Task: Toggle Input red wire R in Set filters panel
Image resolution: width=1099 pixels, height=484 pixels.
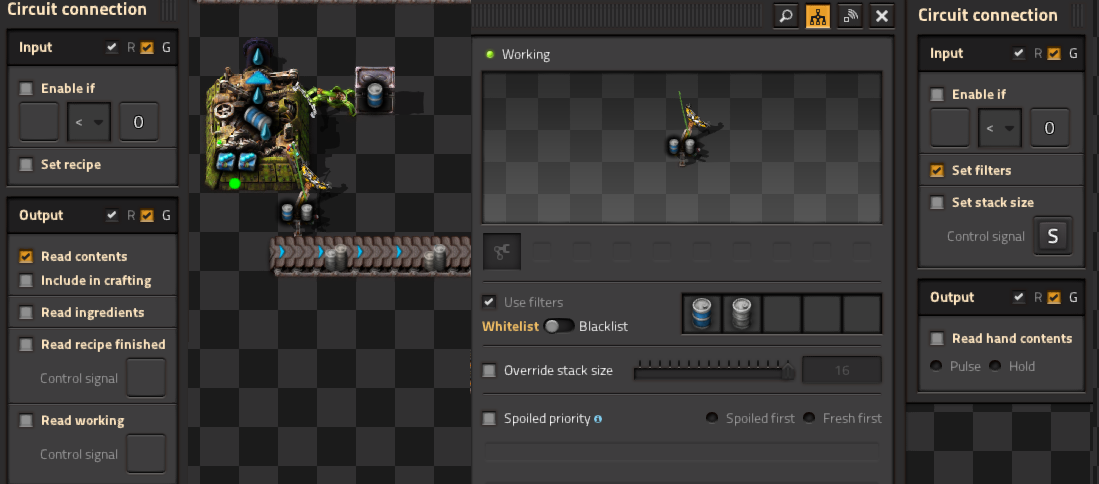Action: 1019,53
